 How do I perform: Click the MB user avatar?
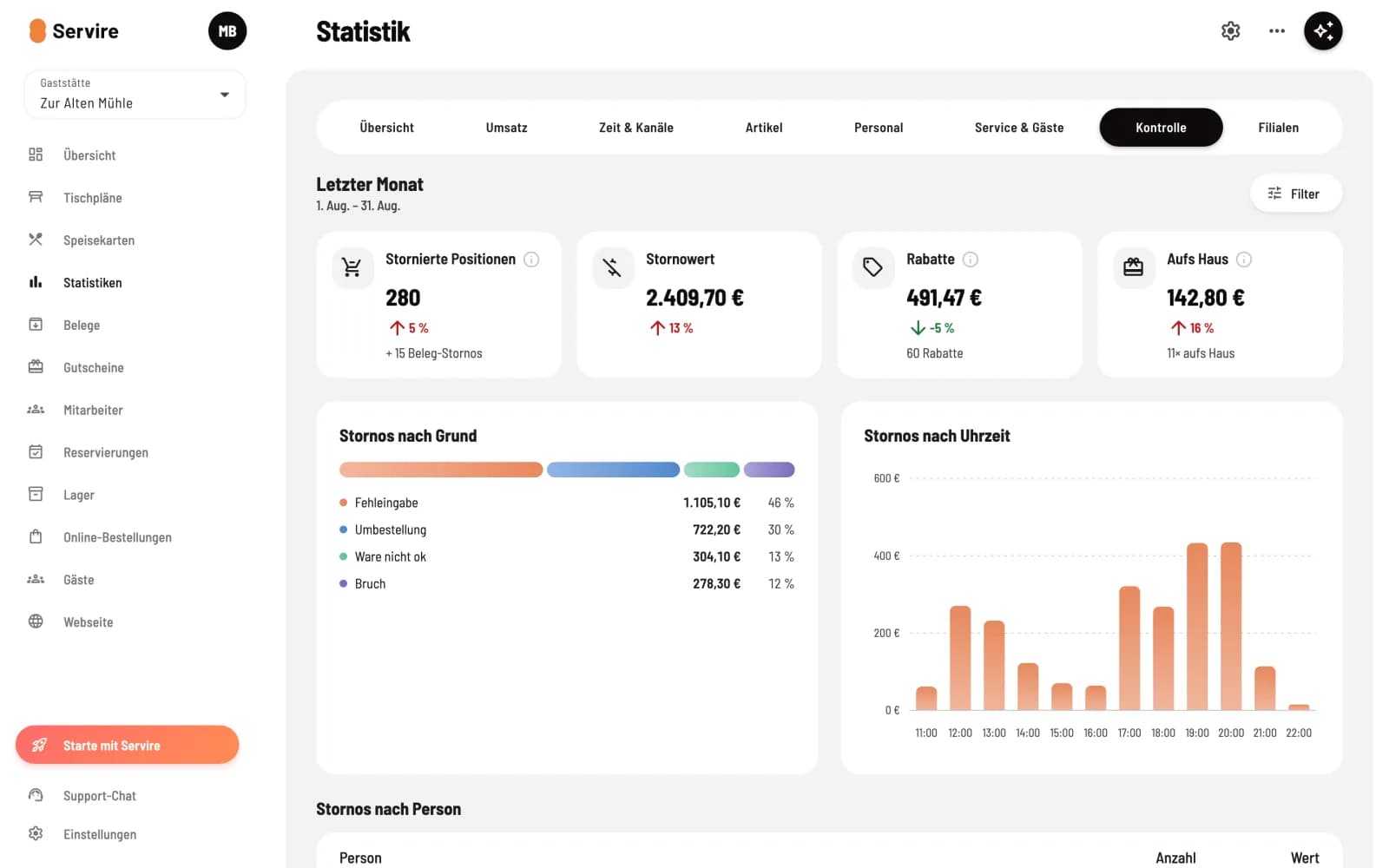227,31
